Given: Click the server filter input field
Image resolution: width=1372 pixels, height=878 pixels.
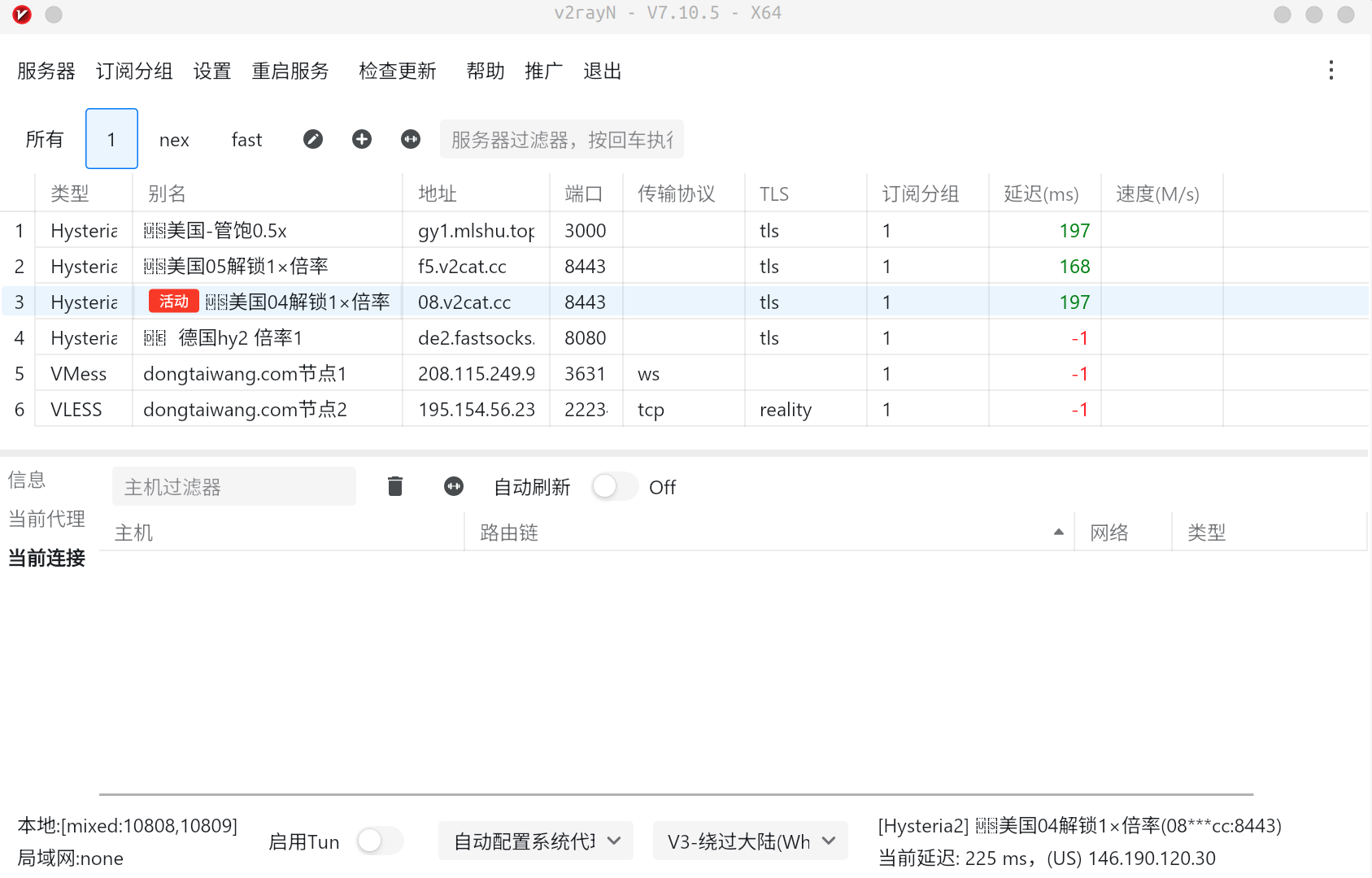Looking at the screenshot, I should 561,140.
